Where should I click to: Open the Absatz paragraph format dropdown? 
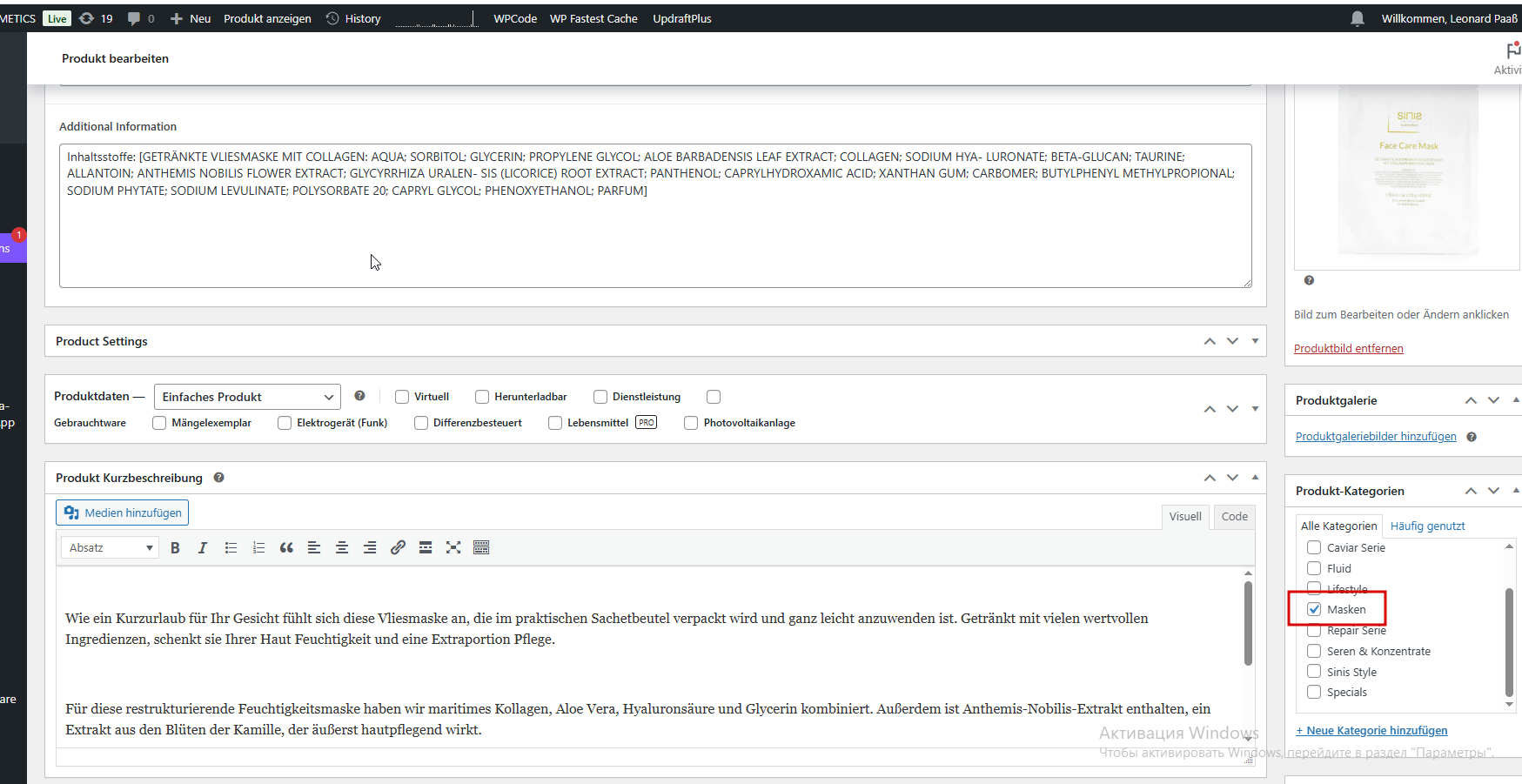[111, 547]
